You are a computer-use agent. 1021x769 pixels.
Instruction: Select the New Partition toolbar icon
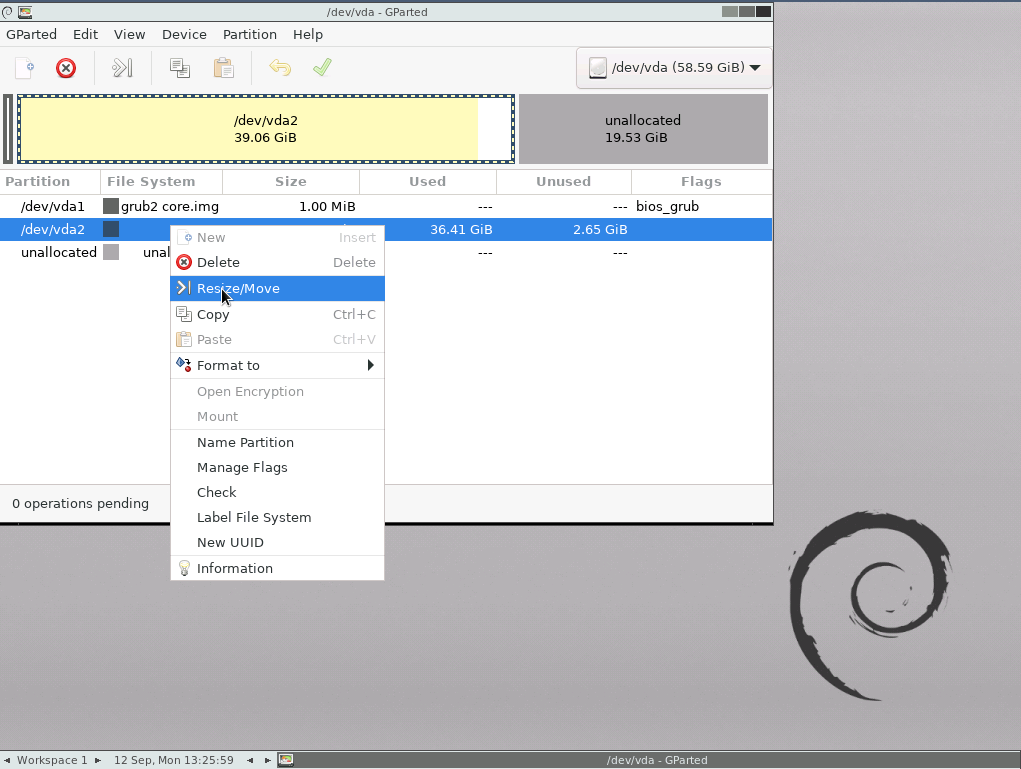pyautogui.click(x=23, y=68)
